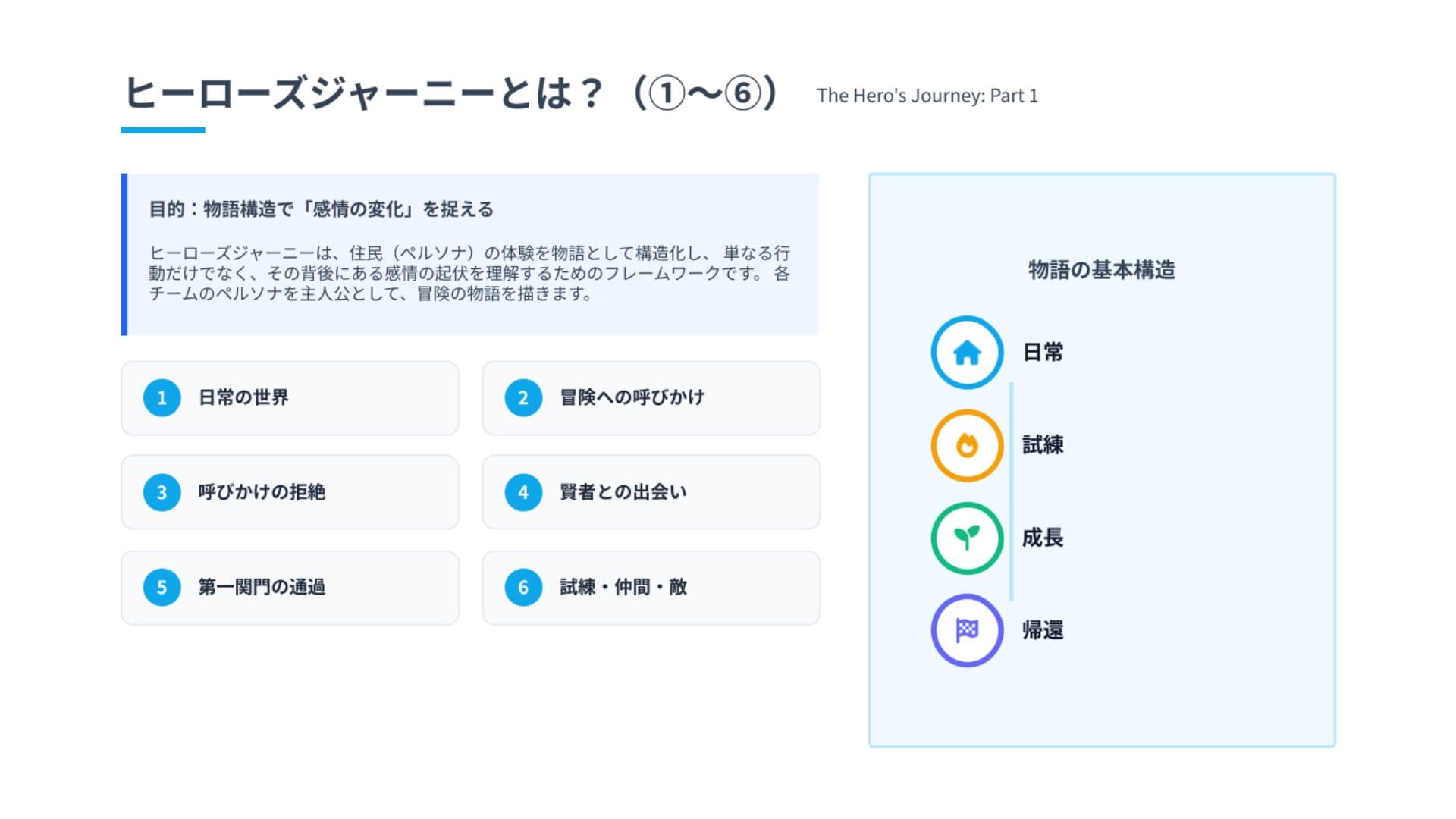Click the number 2 circle badge

(x=523, y=398)
